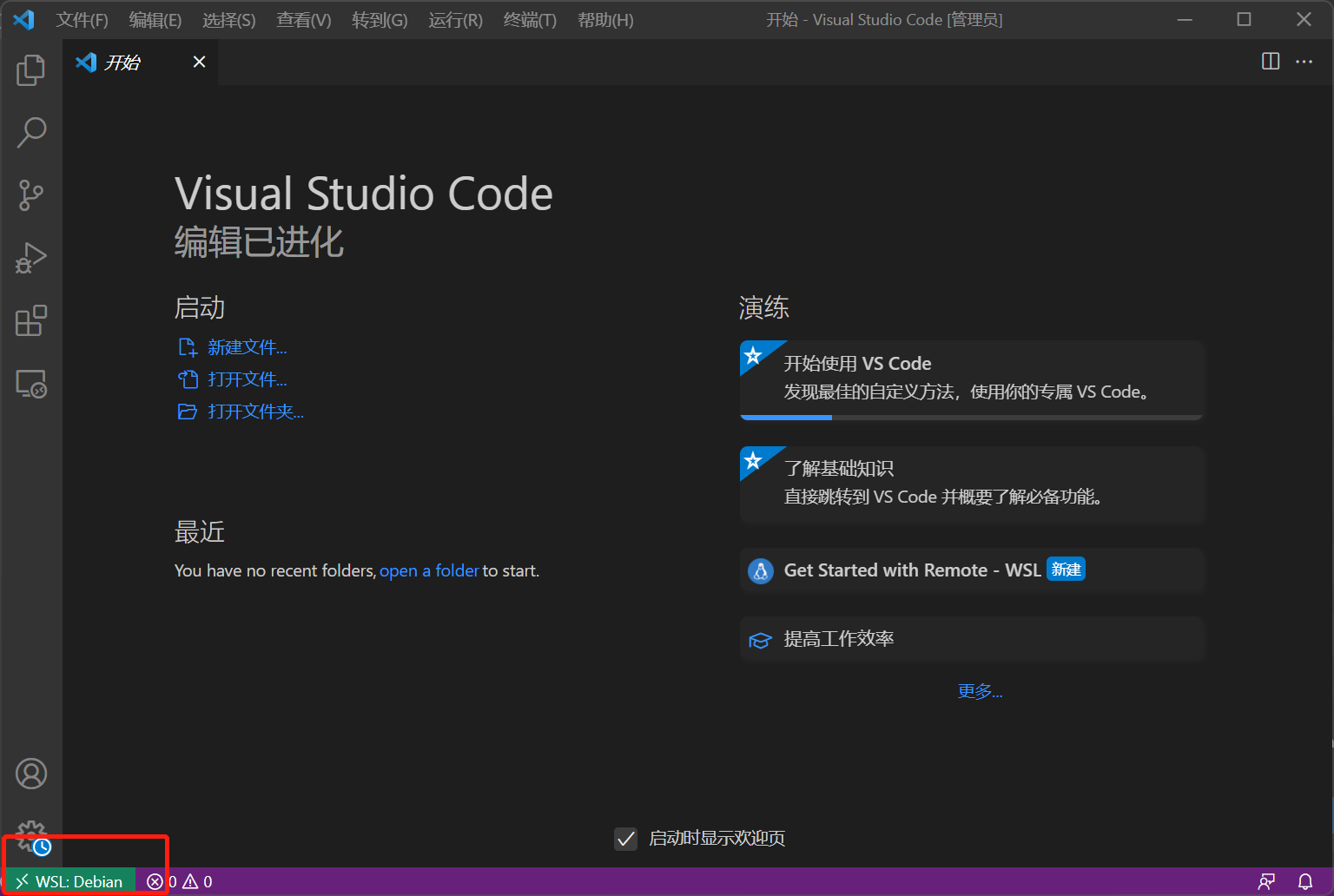The width and height of the screenshot is (1334, 896).
Task: Open the Run and Debug view
Action: (31, 258)
